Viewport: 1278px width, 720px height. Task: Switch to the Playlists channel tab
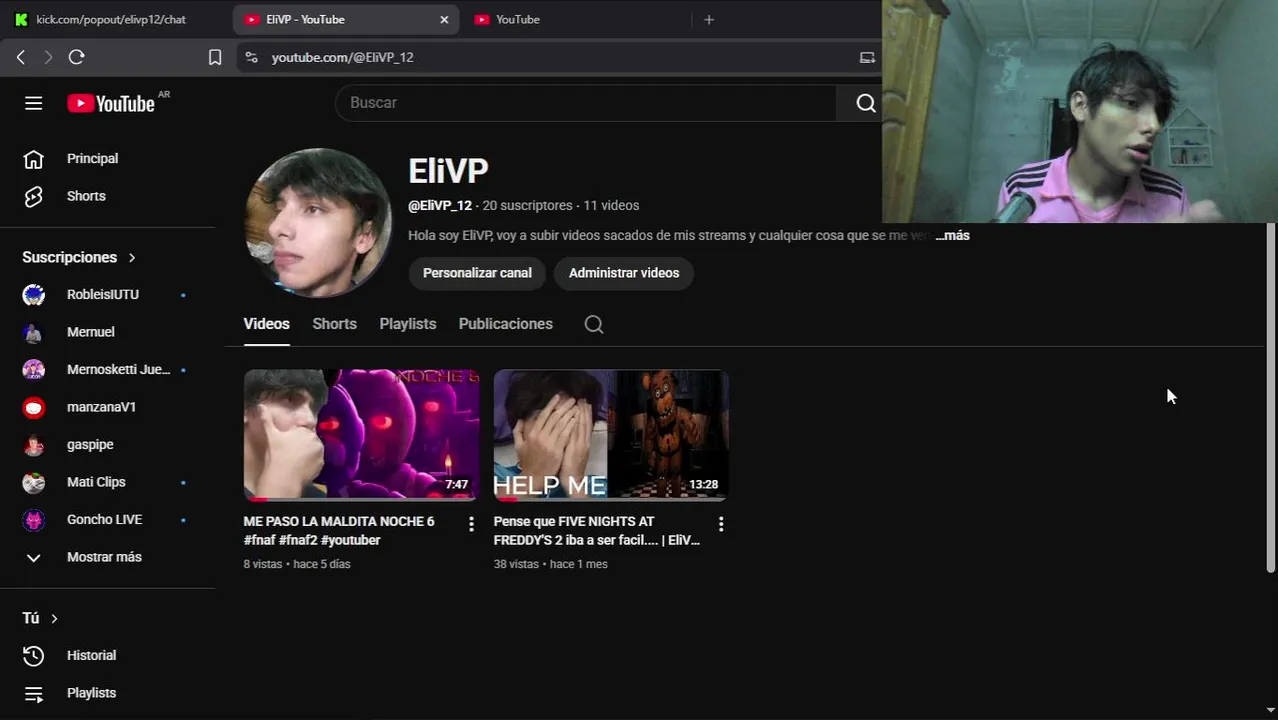tap(408, 324)
